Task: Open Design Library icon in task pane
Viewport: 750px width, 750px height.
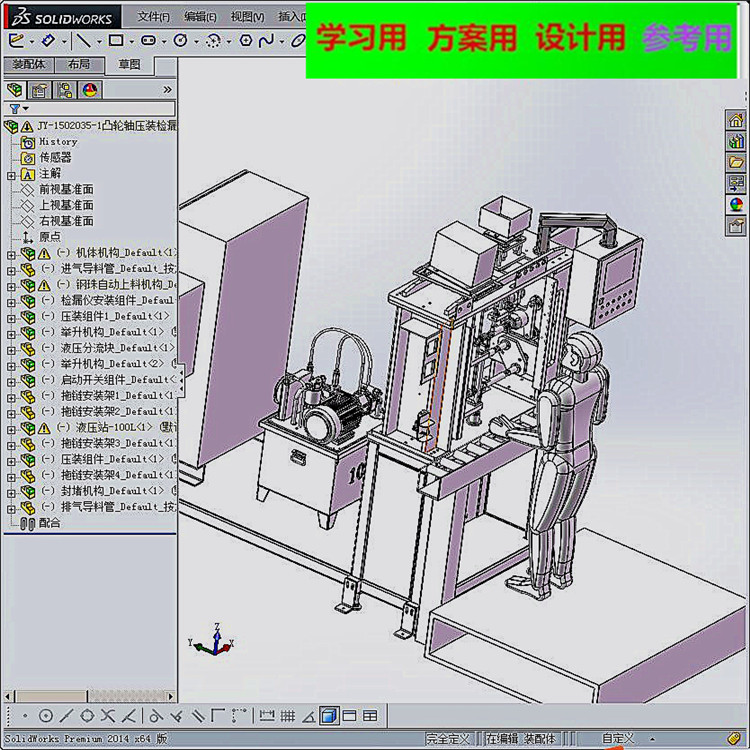Action: 736,141
